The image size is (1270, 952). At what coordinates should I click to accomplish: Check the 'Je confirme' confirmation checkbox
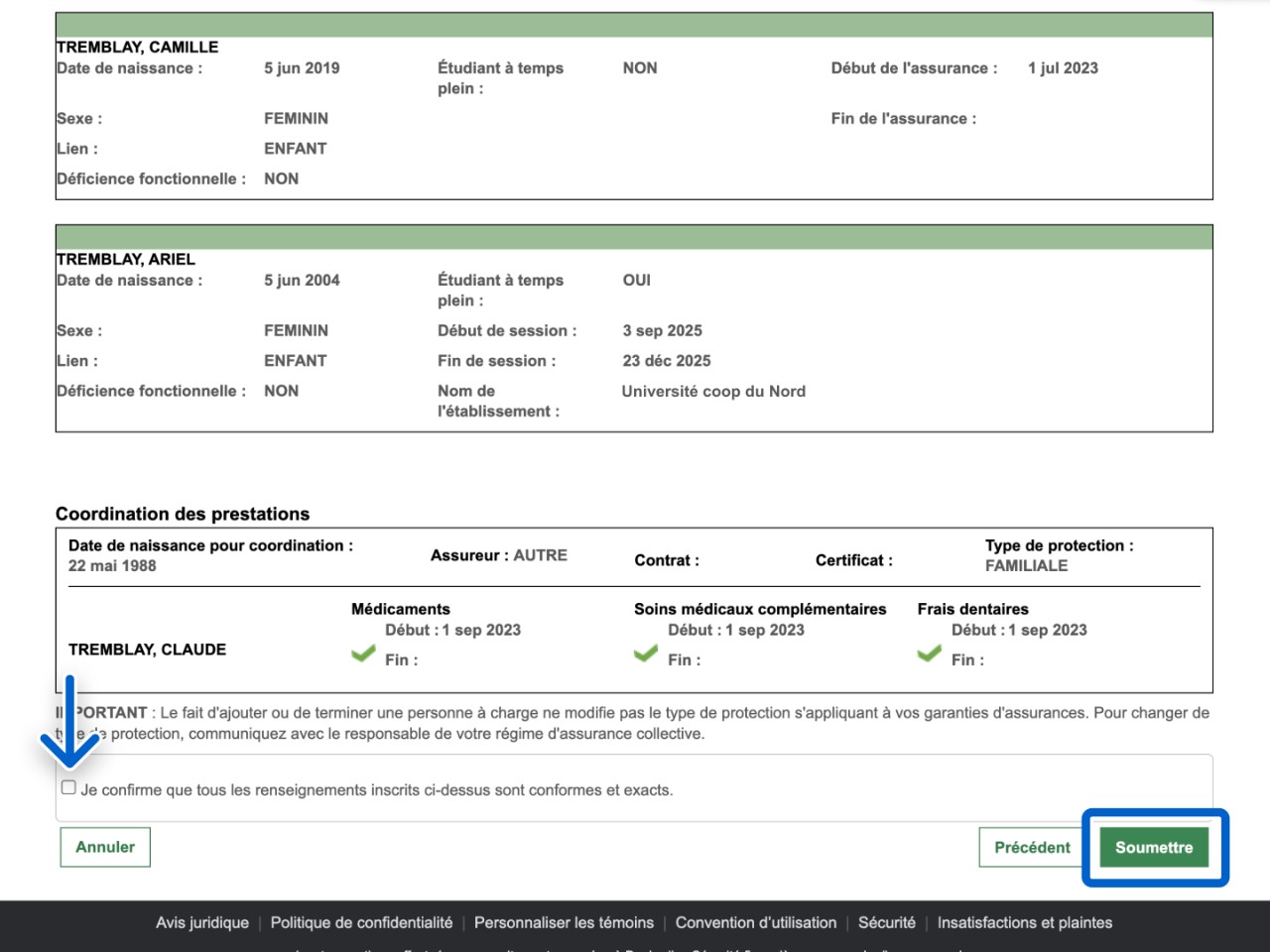pos(68,787)
